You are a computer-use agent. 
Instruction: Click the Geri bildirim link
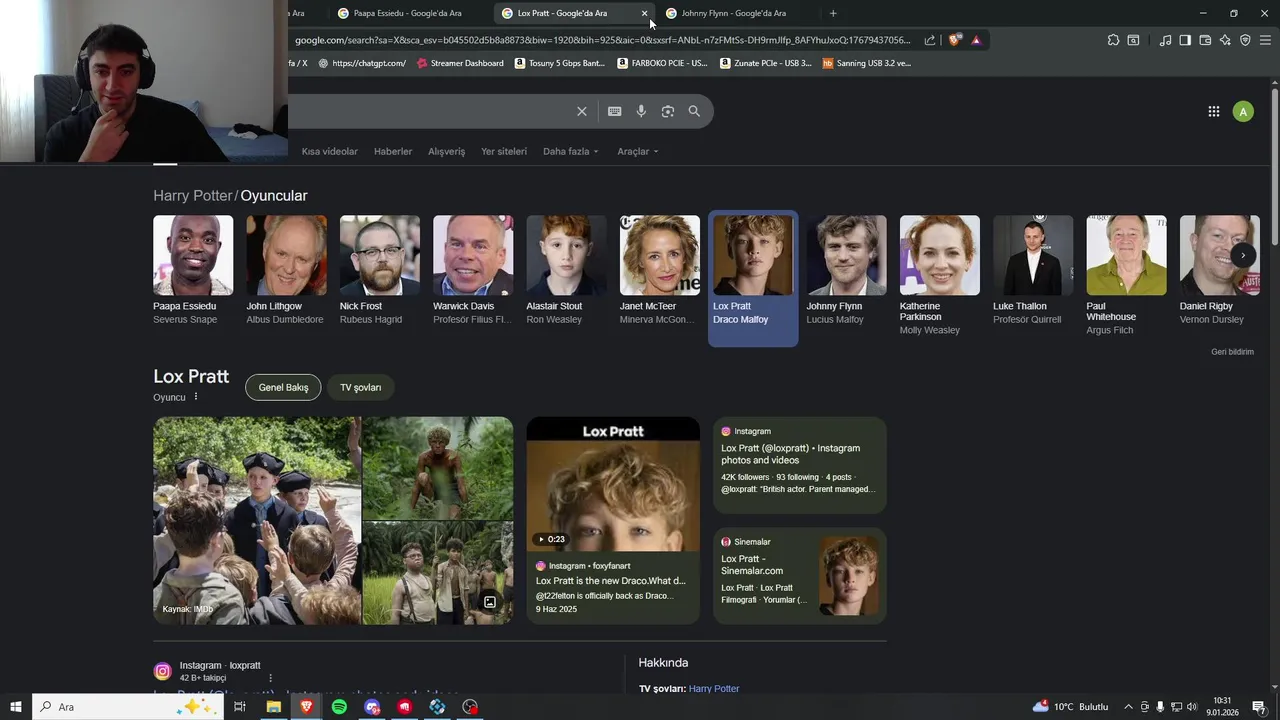click(x=1232, y=352)
